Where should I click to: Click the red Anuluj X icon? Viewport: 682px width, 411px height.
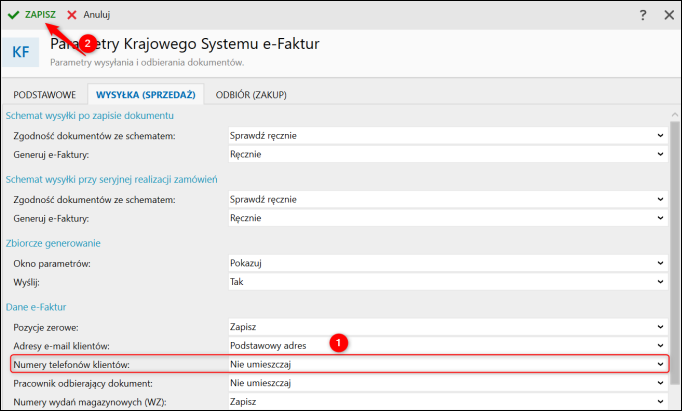(x=72, y=15)
